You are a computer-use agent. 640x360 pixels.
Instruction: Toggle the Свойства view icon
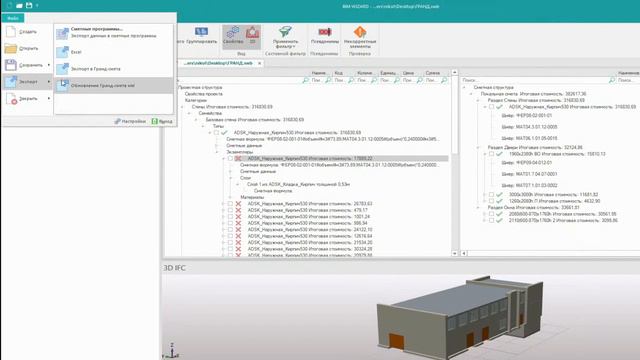tap(233, 32)
